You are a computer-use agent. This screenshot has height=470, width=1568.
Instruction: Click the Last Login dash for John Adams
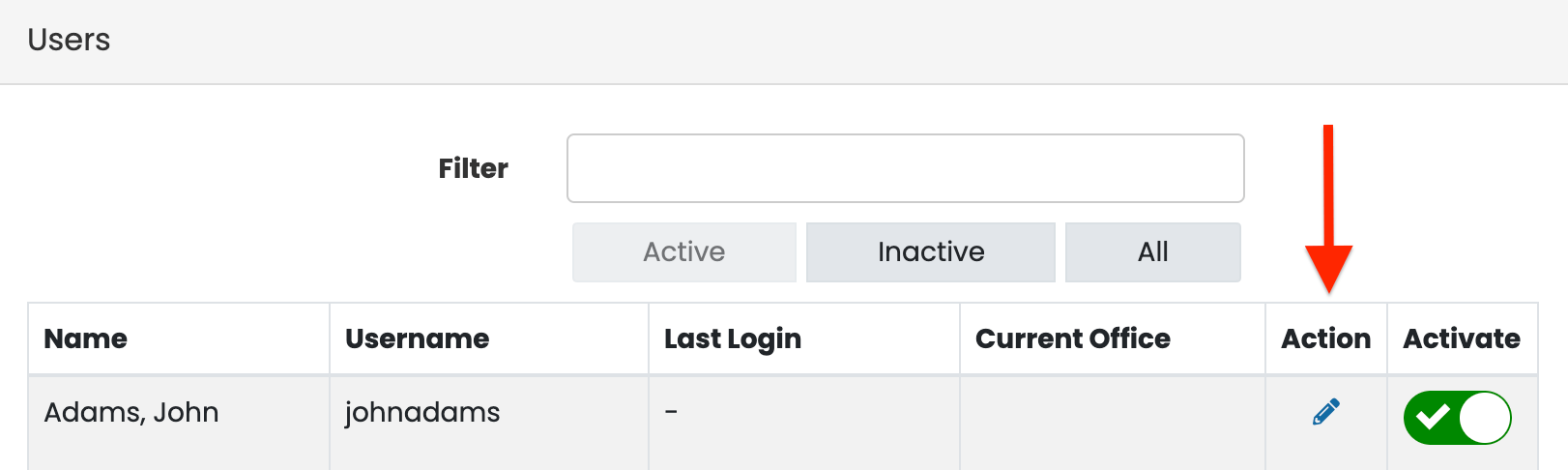coord(671,412)
